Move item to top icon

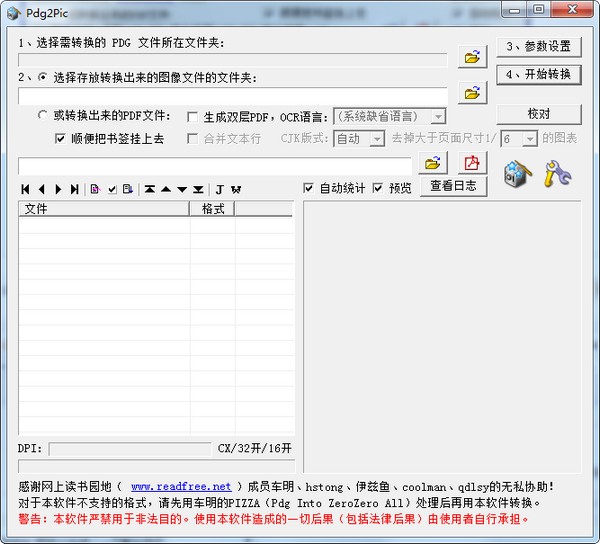pyautogui.click(x=150, y=189)
